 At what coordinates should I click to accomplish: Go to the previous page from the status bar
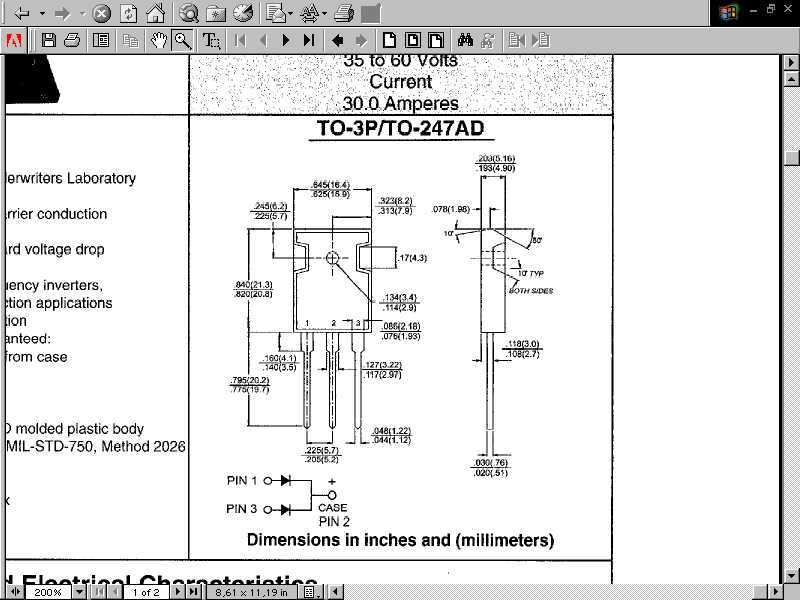pyautogui.click(x=116, y=592)
